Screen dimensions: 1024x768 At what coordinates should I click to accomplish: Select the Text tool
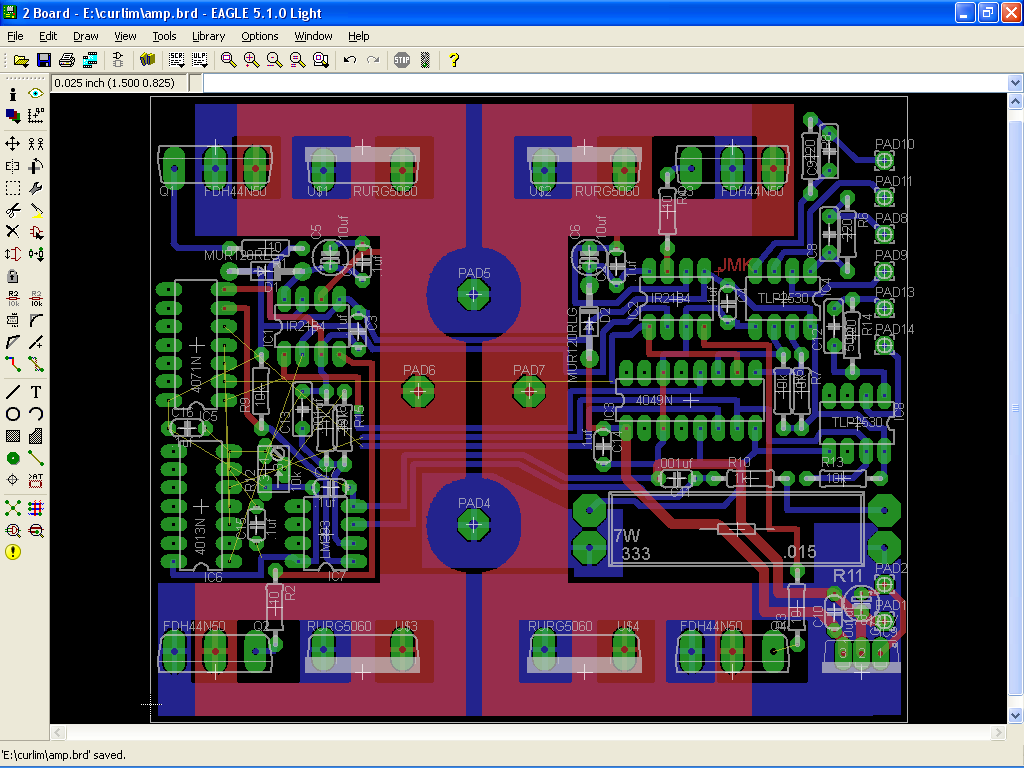[x=36, y=392]
